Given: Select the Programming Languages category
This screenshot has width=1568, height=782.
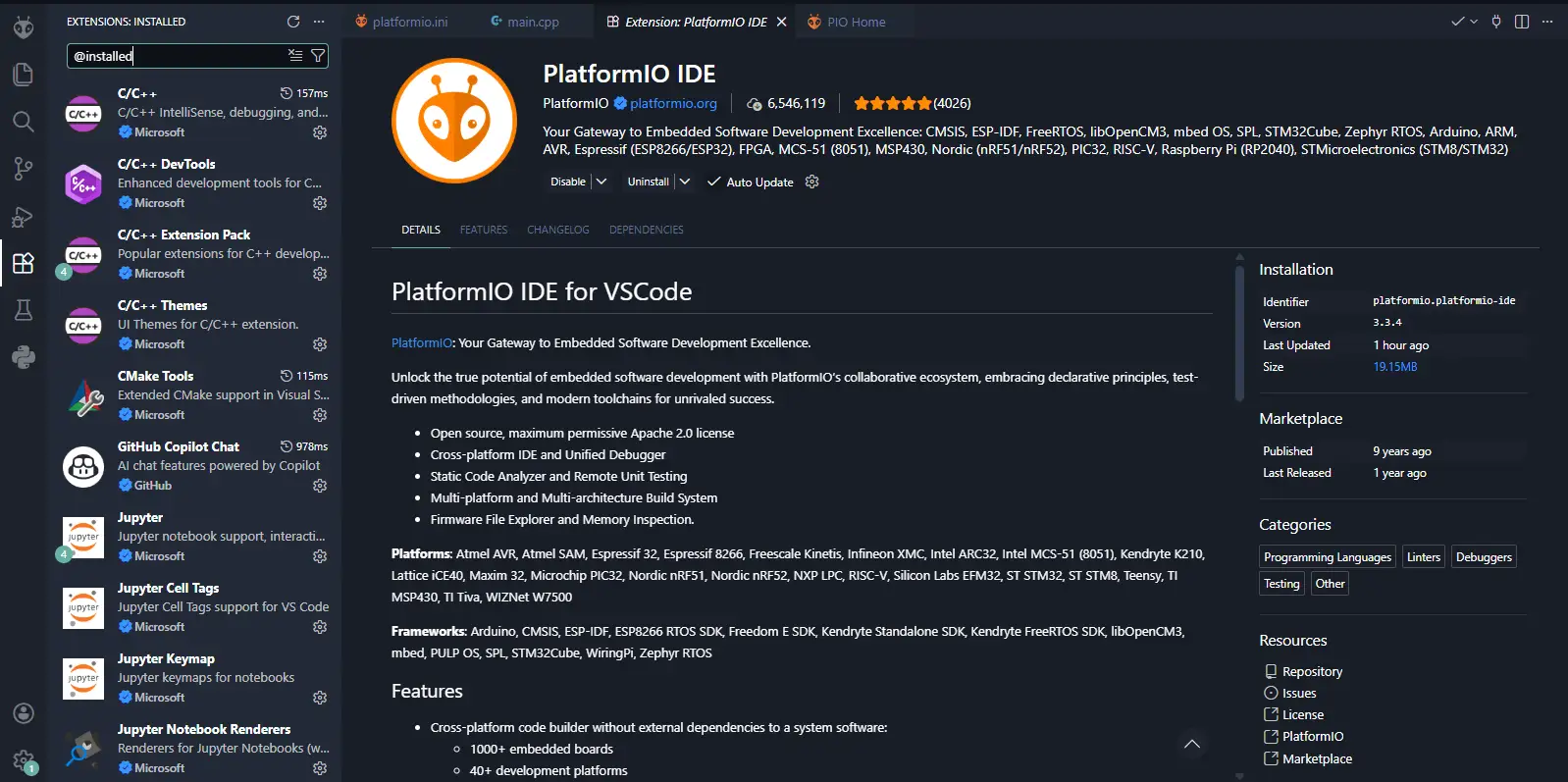Looking at the screenshot, I should 1328,557.
